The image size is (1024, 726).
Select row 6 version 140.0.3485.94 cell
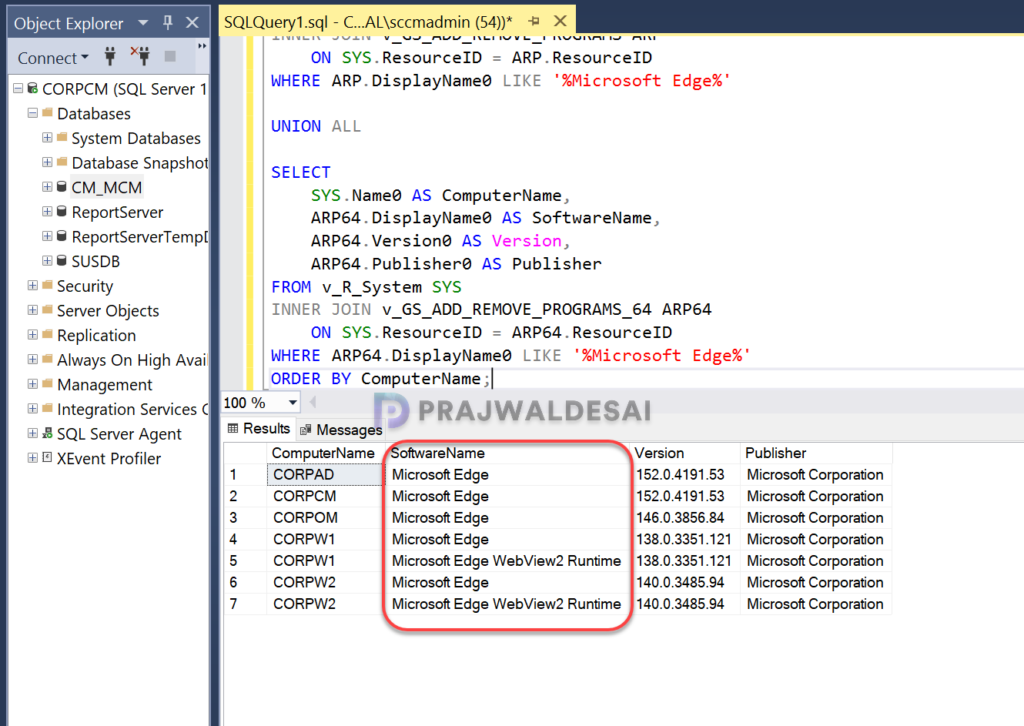point(685,582)
